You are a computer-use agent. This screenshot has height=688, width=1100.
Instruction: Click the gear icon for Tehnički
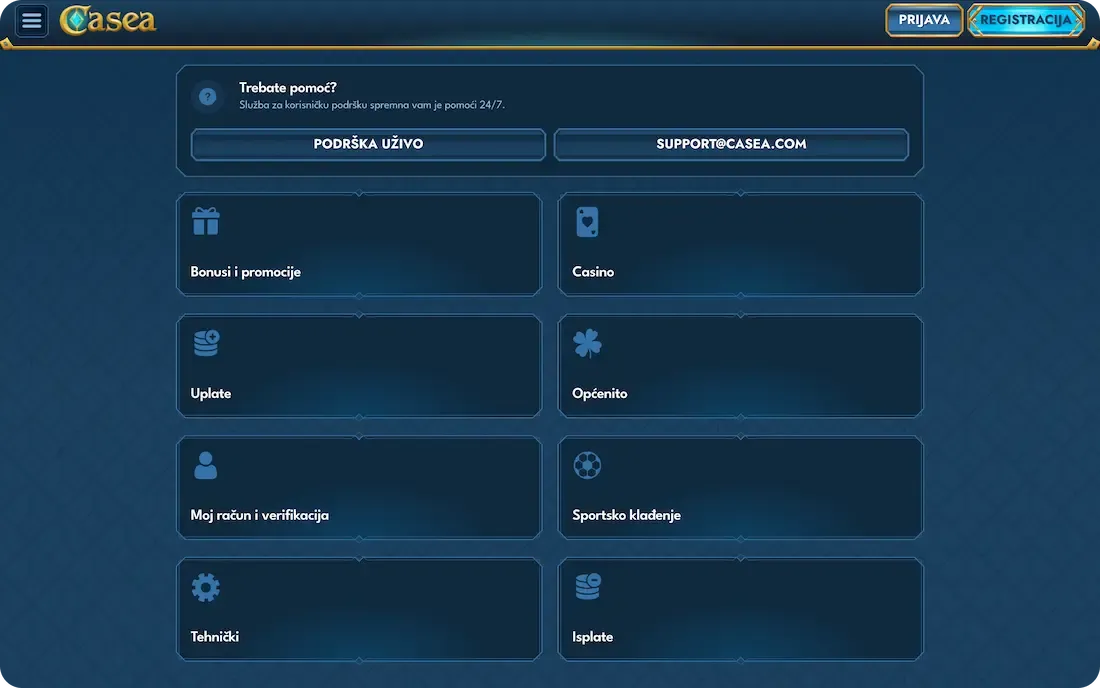point(205,587)
